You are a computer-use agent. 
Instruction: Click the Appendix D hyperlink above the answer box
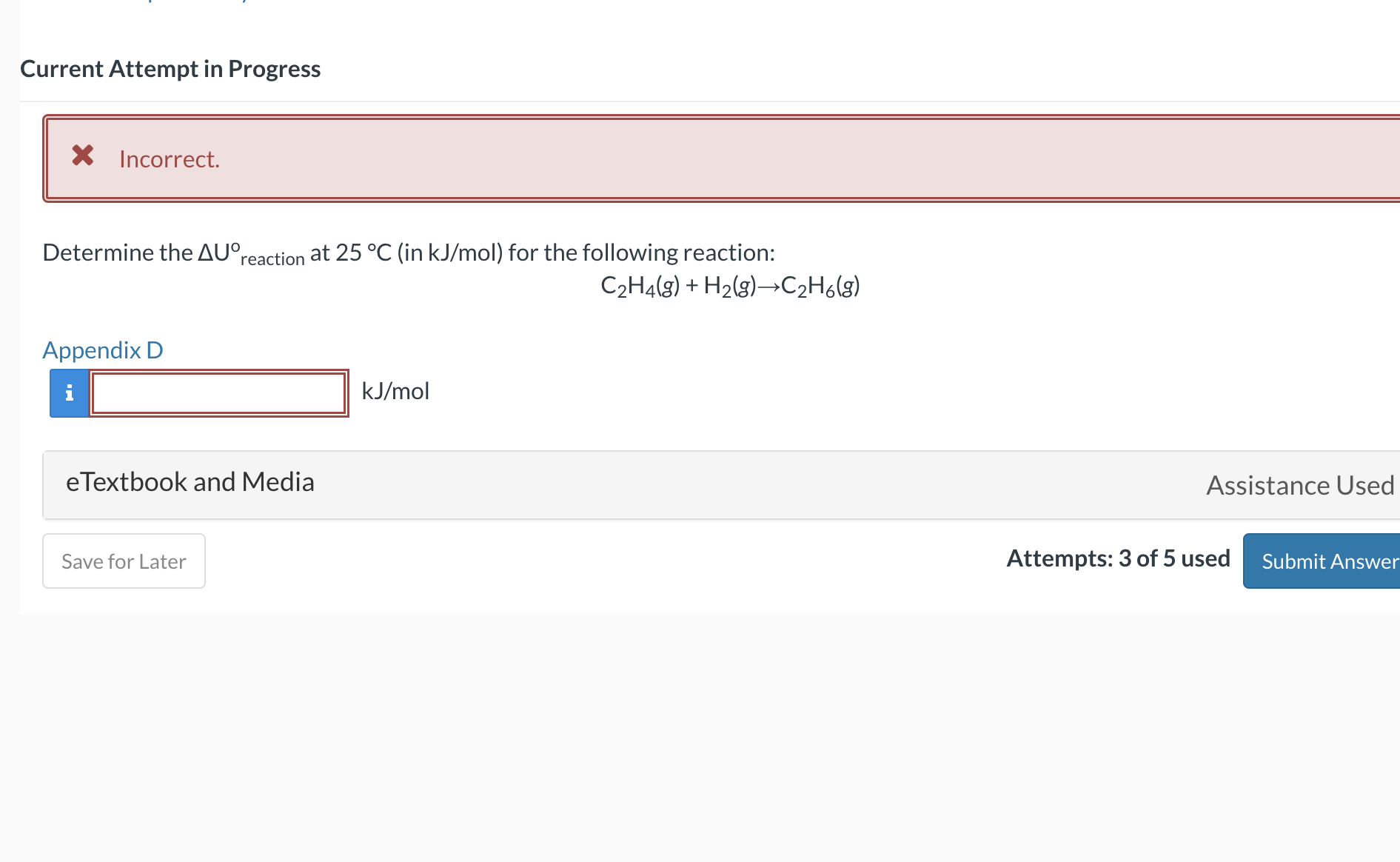pyautogui.click(x=102, y=350)
